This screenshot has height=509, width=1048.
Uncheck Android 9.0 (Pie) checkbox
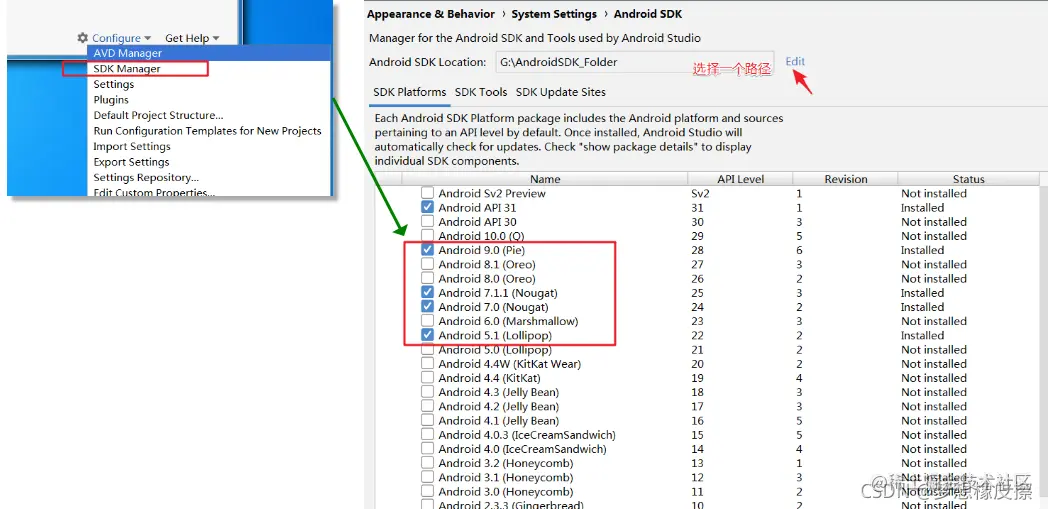coord(428,250)
